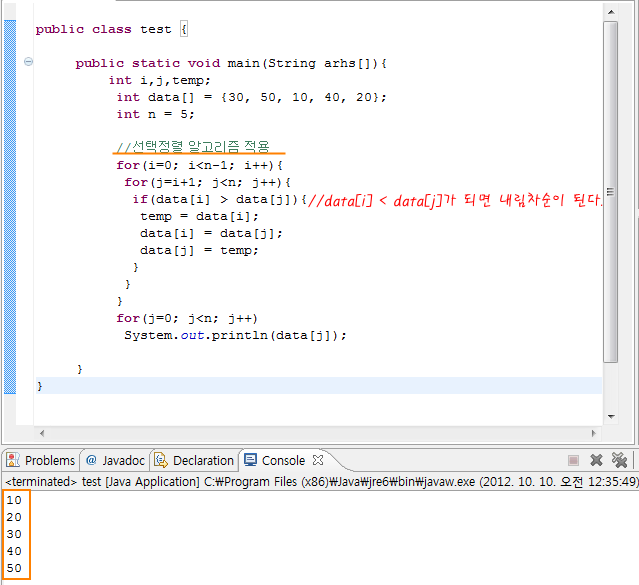This screenshot has width=639, height=585.
Task: Click the editor scroll-down arrow
Action: click(611, 416)
